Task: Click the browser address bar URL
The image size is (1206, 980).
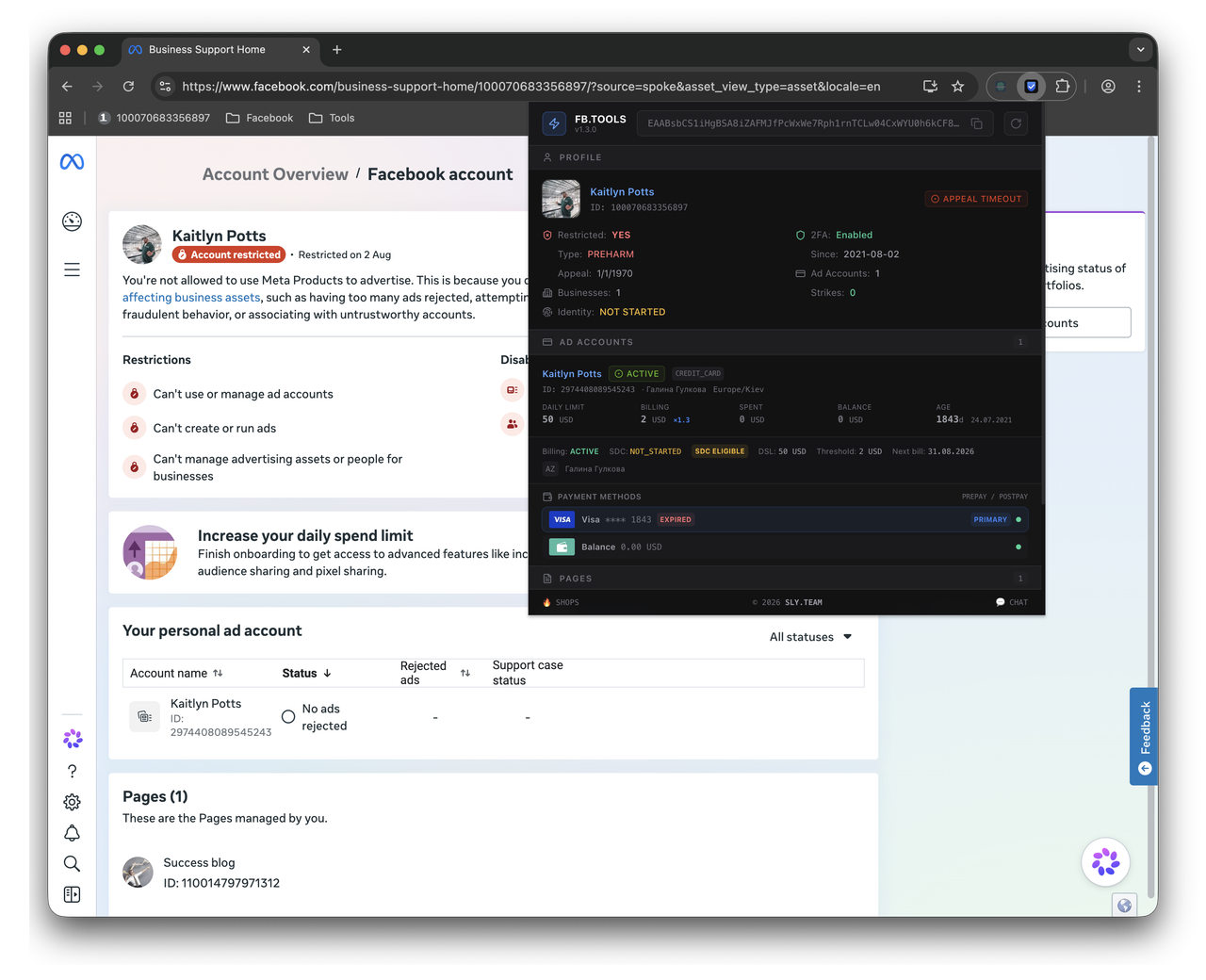Action: pyautogui.click(x=531, y=87)
